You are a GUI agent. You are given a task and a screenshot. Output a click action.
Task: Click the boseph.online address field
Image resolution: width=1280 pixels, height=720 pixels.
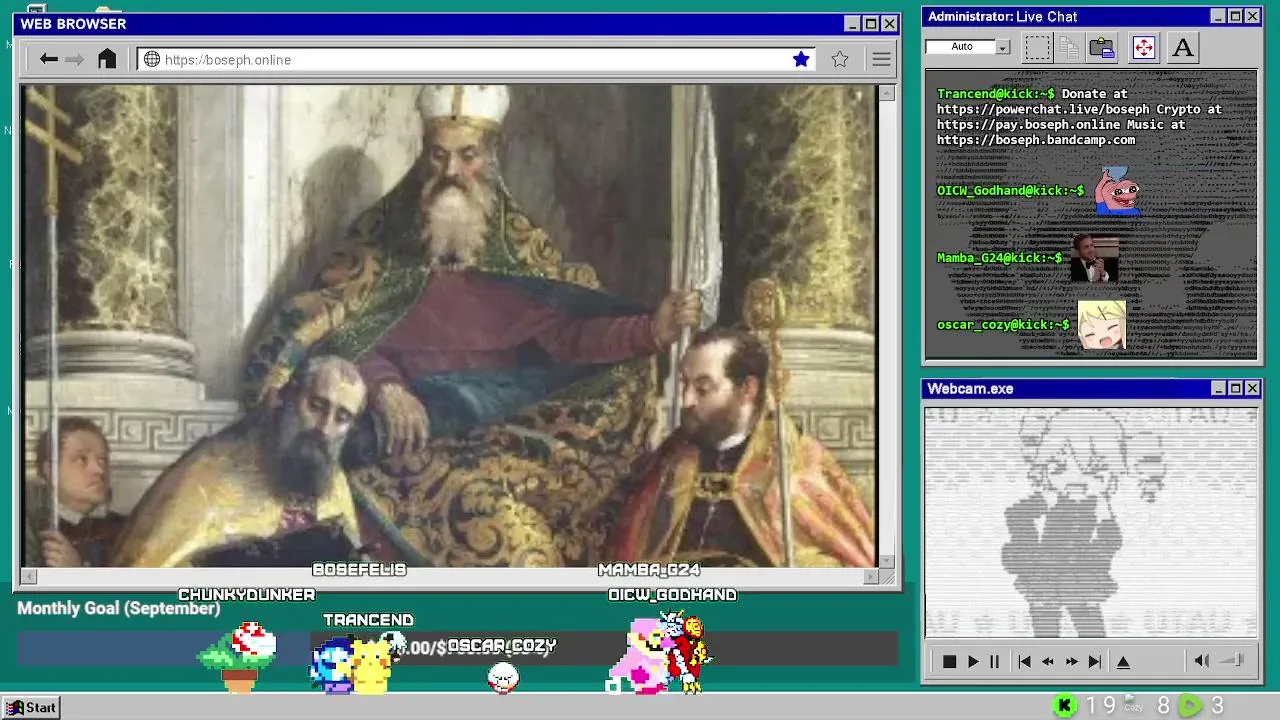[x=476, y=59]
